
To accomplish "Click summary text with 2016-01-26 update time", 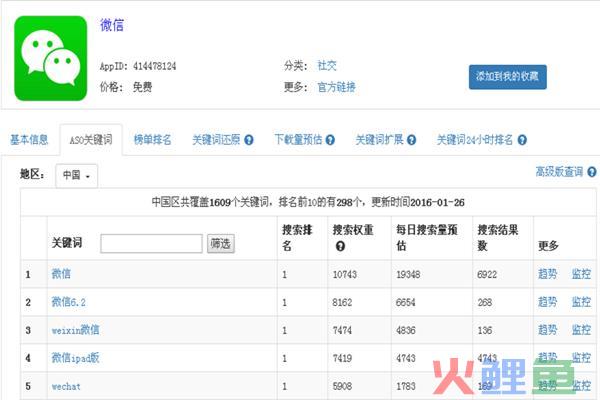I will click(x=308, y=202).
